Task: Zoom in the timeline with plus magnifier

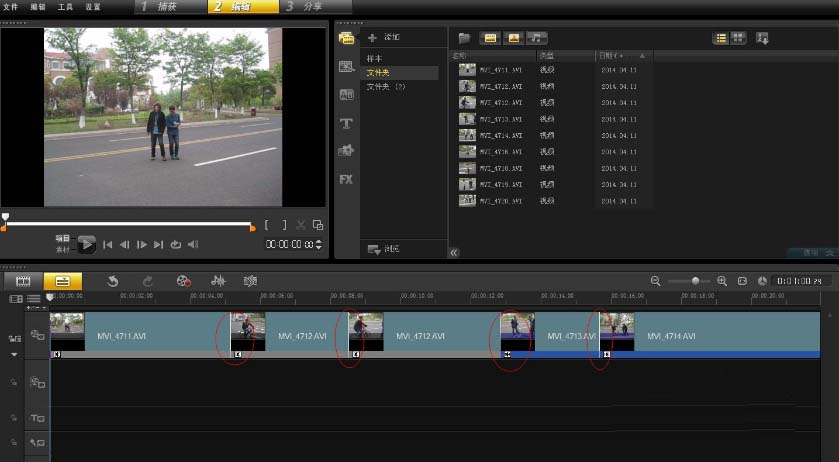Action: tap(722, 281)
